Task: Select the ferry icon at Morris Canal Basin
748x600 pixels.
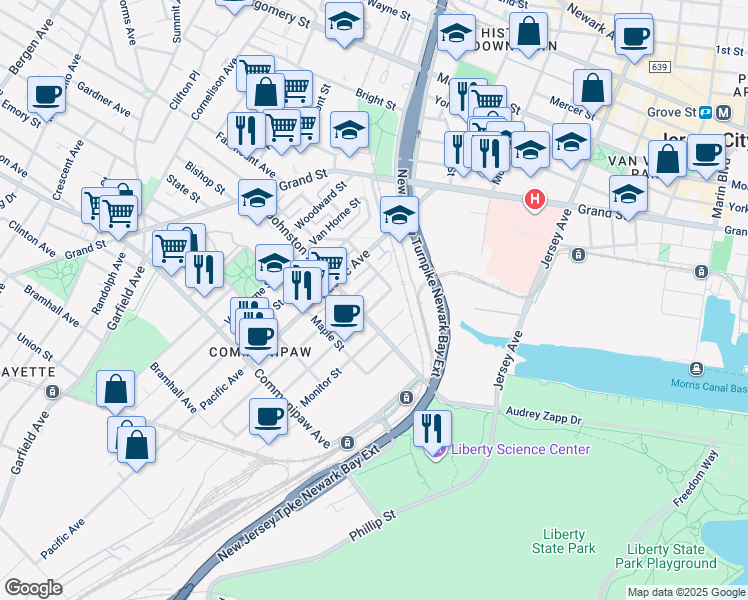Action: 696,369
